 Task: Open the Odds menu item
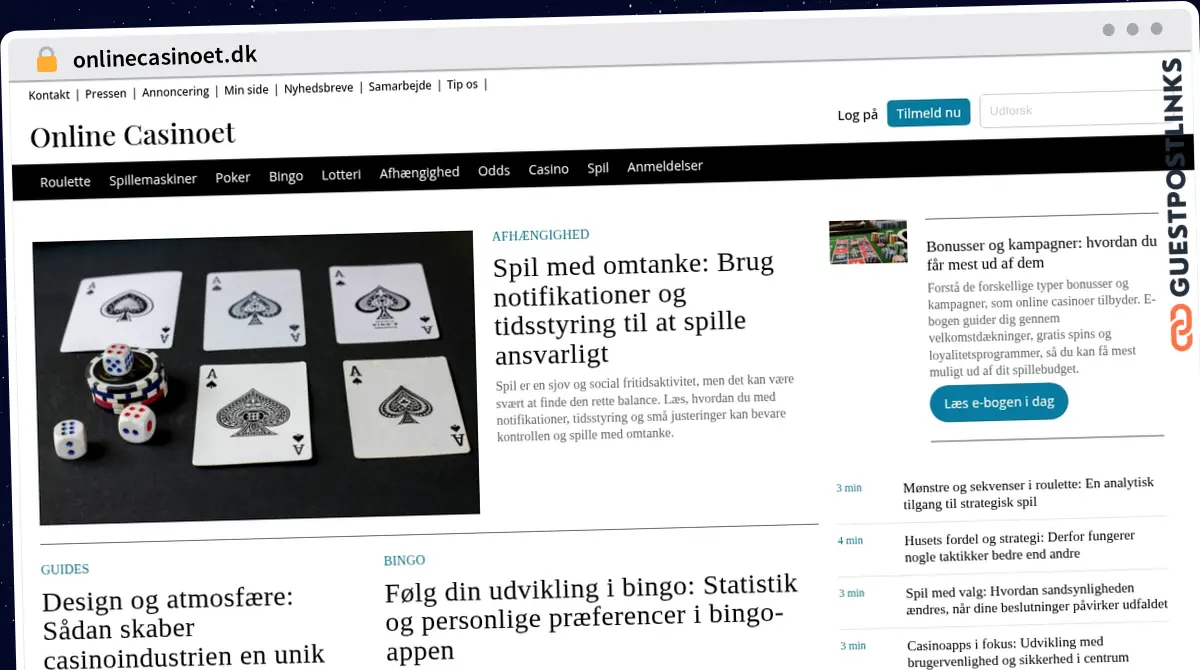[x=494, y=171]
